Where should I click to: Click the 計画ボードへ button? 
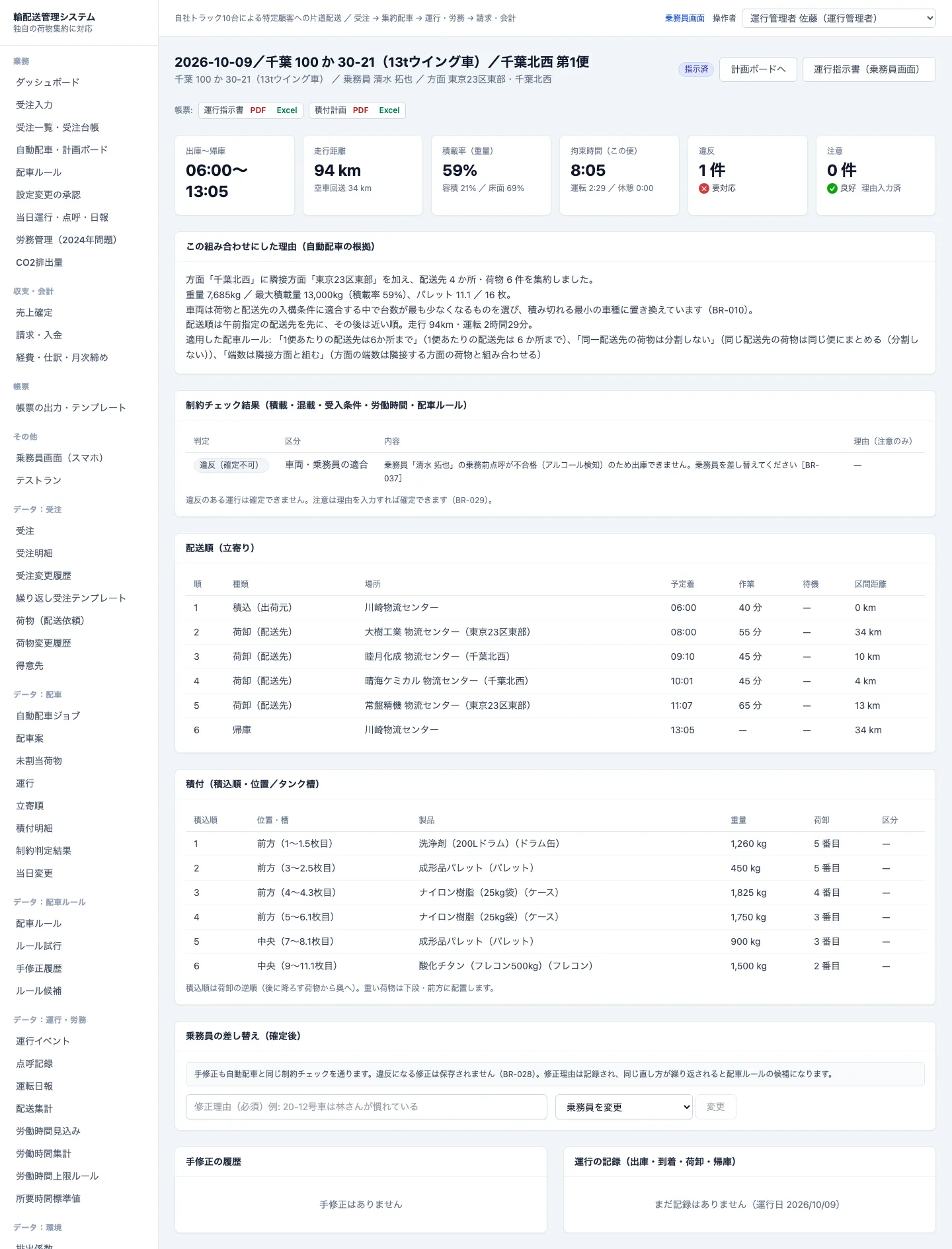(758, 69)
